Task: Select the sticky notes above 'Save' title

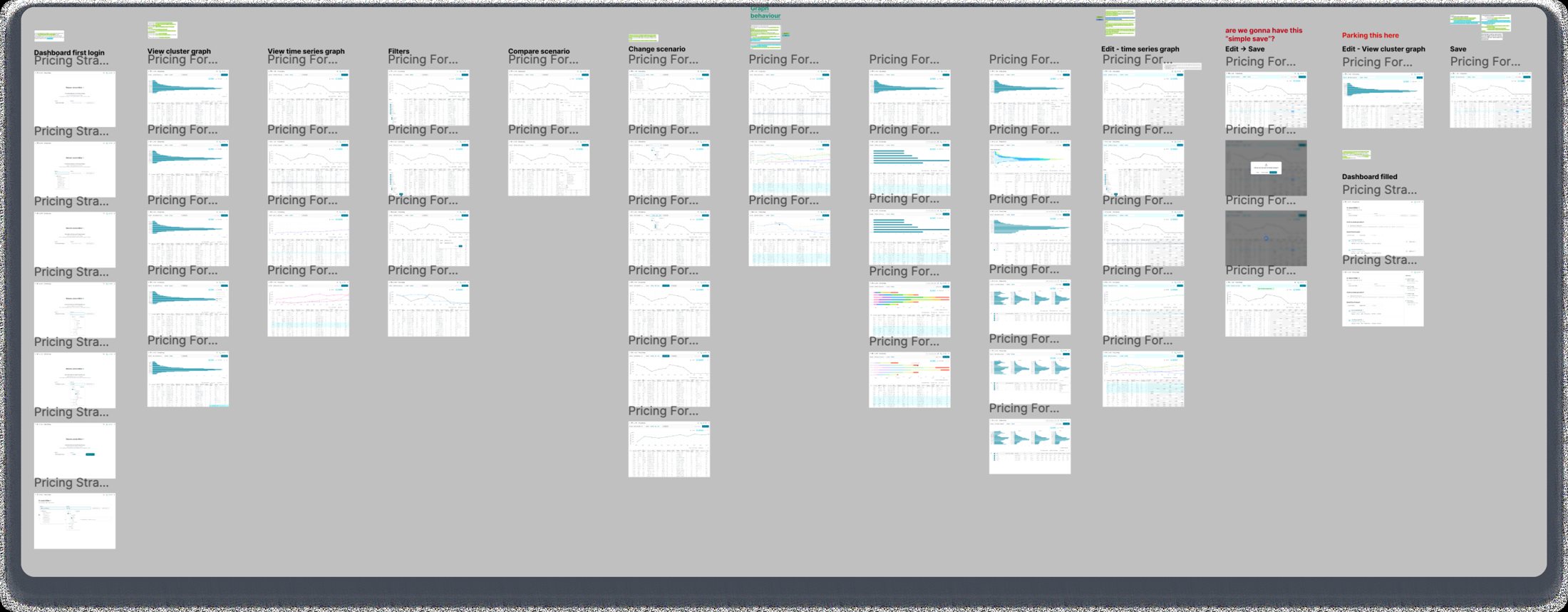Action: coord(1480,26)
